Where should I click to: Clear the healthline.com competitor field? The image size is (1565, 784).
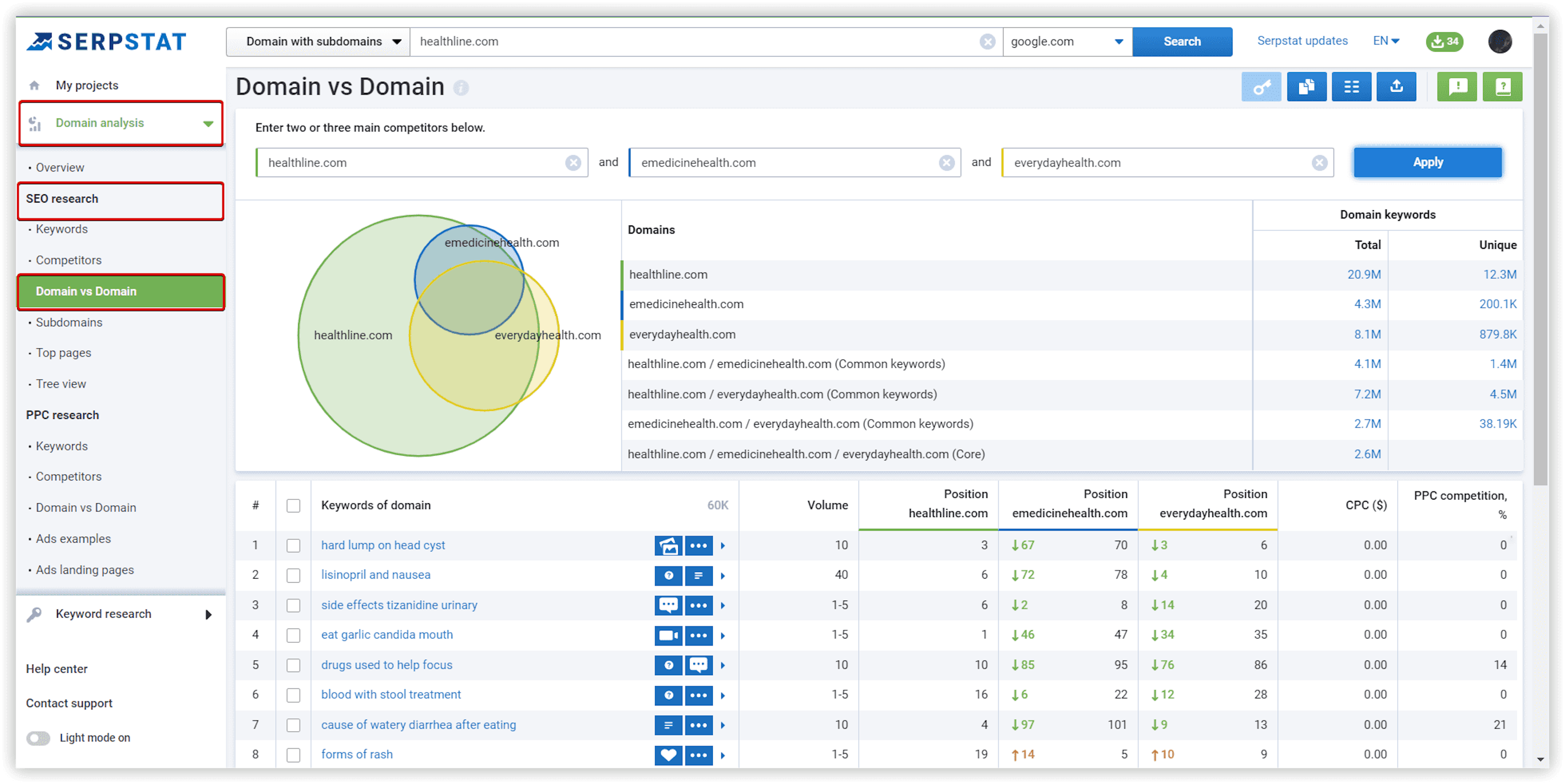click(573, 163)
